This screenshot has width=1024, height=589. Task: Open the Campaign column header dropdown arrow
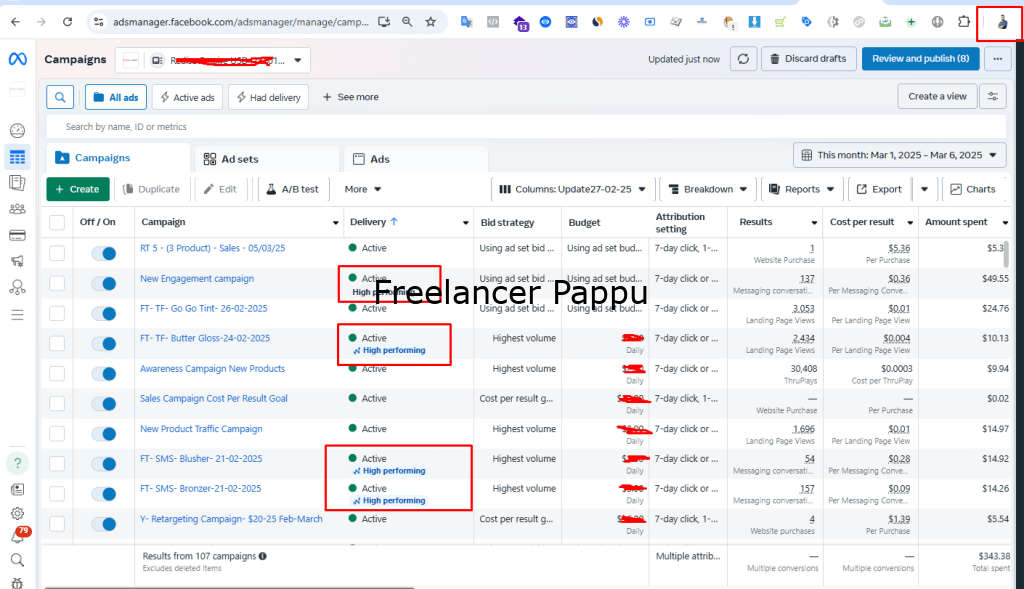336,223
